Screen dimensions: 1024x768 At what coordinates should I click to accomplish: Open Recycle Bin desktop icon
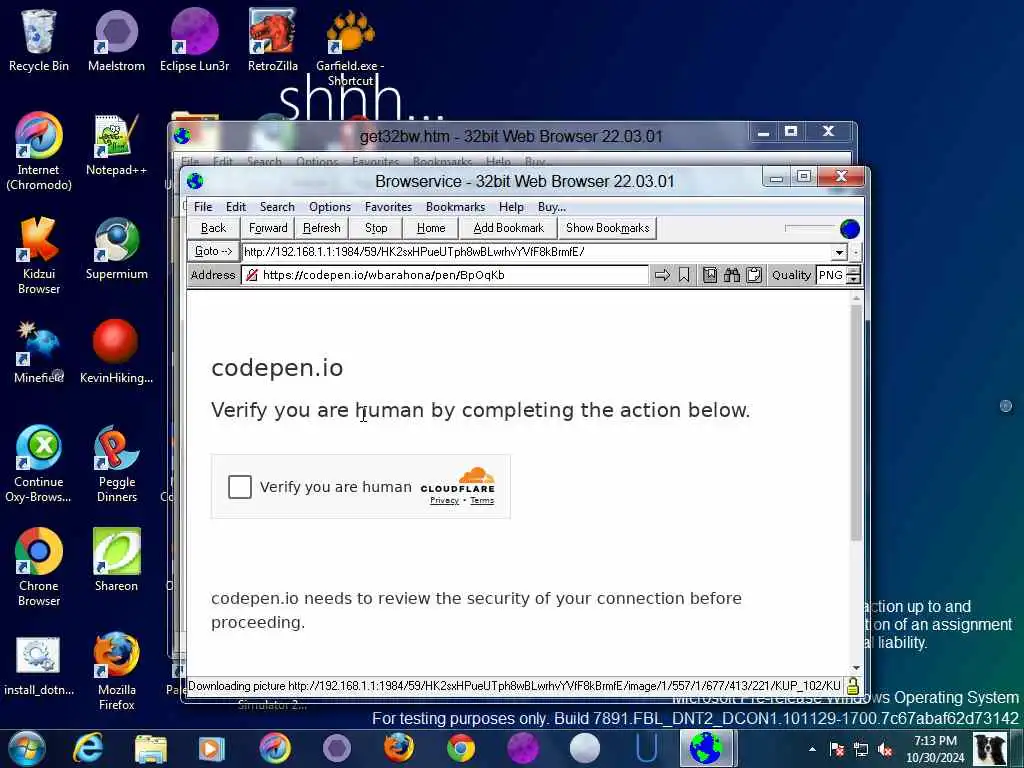tap(39, 40)
